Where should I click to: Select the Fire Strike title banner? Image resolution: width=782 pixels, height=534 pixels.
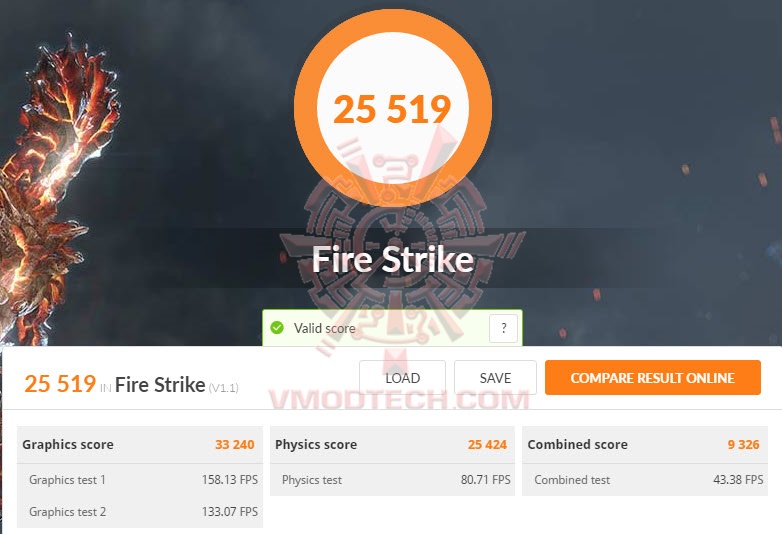pos(392,259)
